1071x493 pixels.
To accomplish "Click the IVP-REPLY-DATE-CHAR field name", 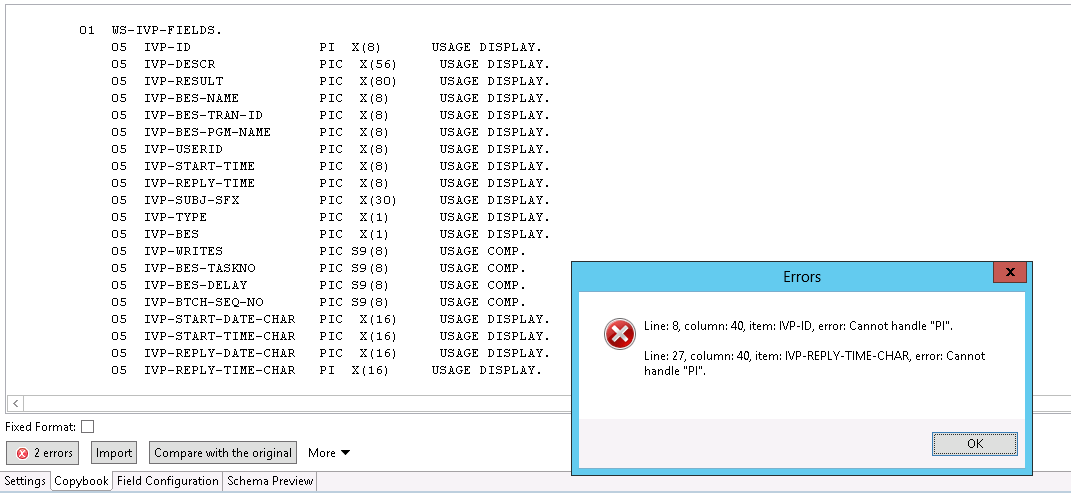I will [219, 354].
